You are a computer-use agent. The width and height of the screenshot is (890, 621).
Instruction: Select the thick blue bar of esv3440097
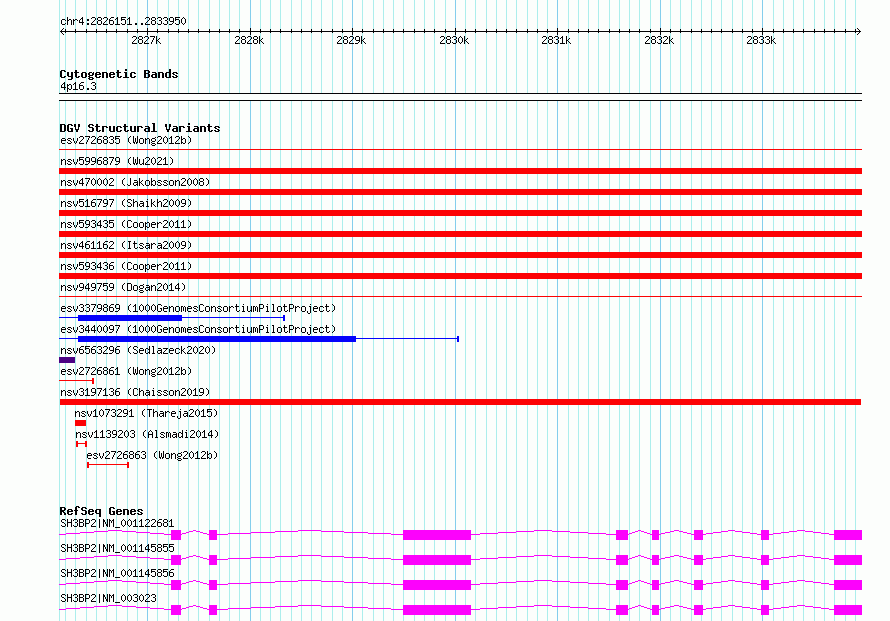coord(217,339)
